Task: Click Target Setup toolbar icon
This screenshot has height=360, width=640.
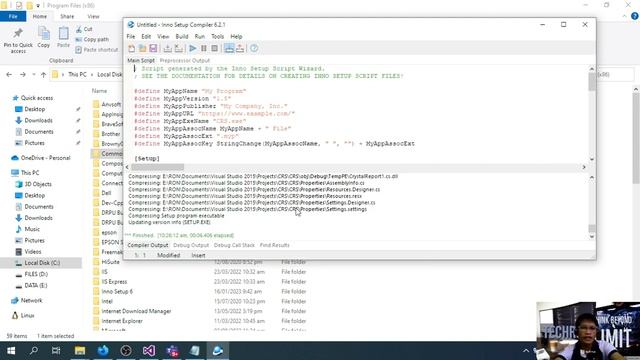Action: [229, 49]
